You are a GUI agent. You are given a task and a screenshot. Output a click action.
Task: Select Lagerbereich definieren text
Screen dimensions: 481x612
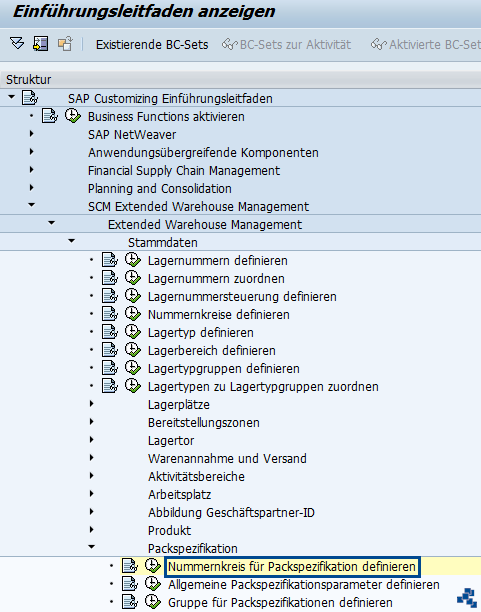(x=212, y=350)
